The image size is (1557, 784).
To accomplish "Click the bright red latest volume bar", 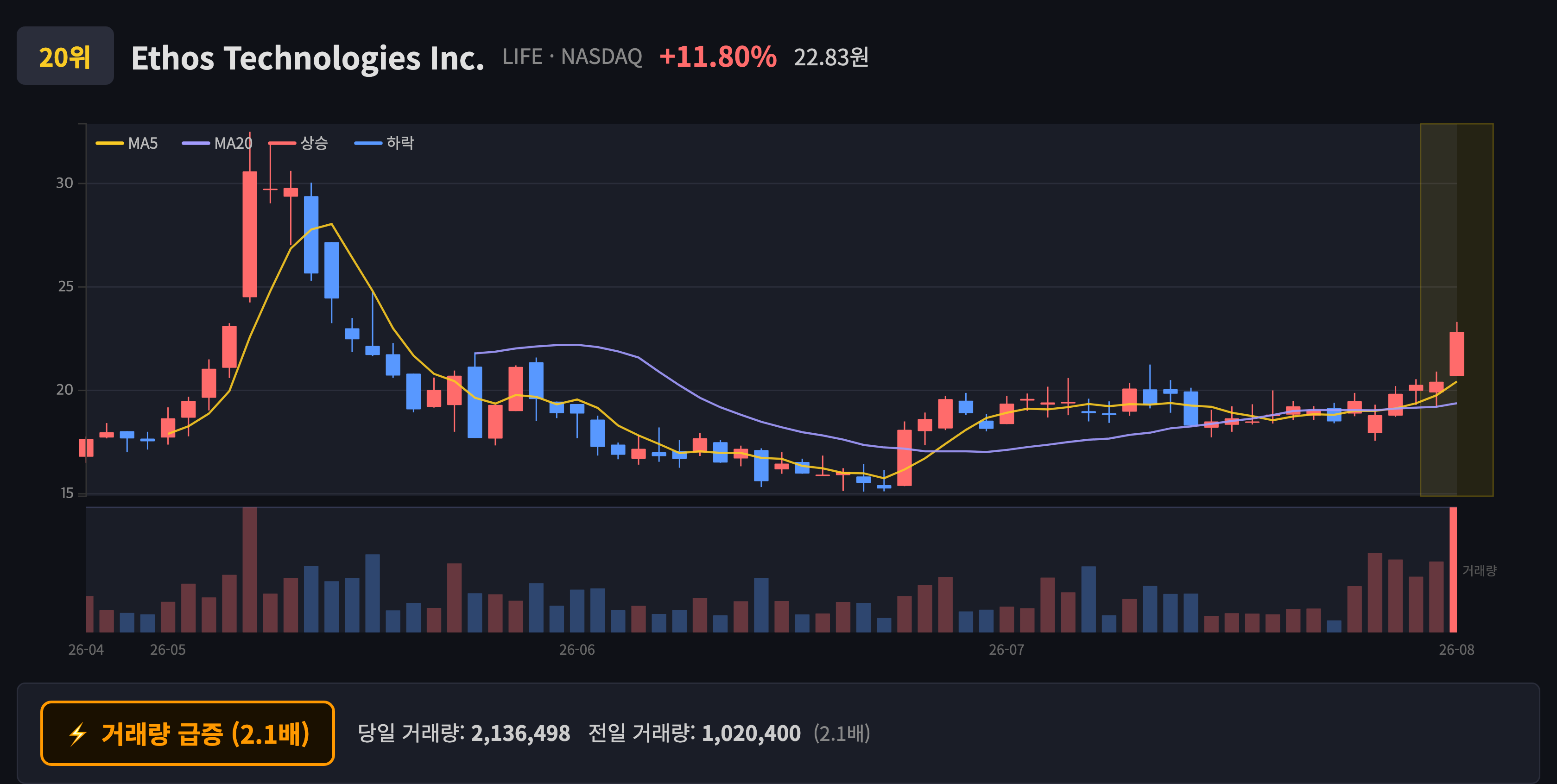I will tap(1453, 570).
